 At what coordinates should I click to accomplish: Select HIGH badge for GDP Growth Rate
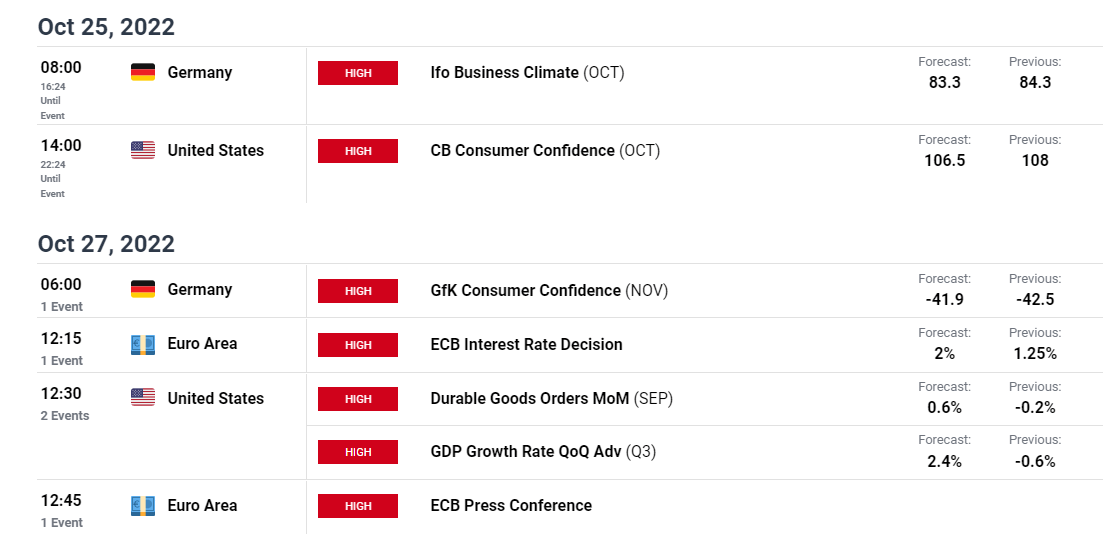tap(358, 452)
